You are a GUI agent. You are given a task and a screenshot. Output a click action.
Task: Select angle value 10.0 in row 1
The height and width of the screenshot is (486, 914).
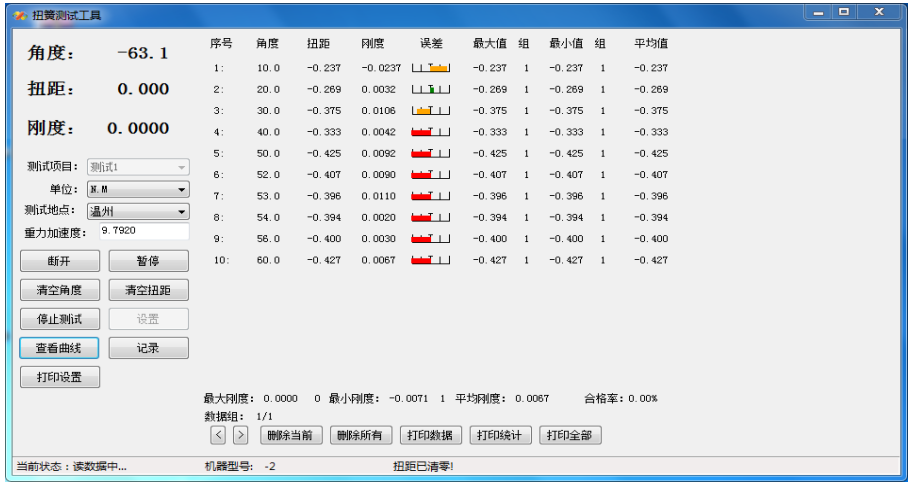tap(268, 68)
